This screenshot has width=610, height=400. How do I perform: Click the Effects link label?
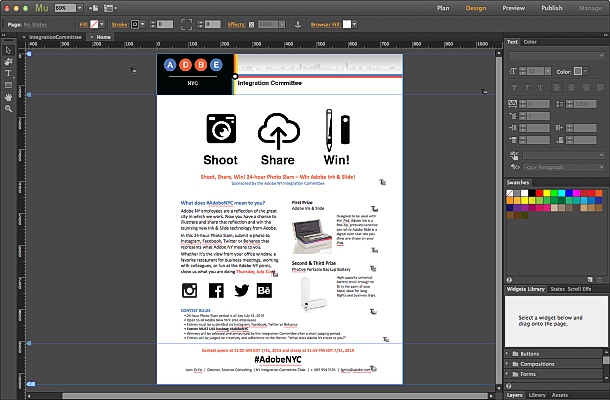pos(237,25)
